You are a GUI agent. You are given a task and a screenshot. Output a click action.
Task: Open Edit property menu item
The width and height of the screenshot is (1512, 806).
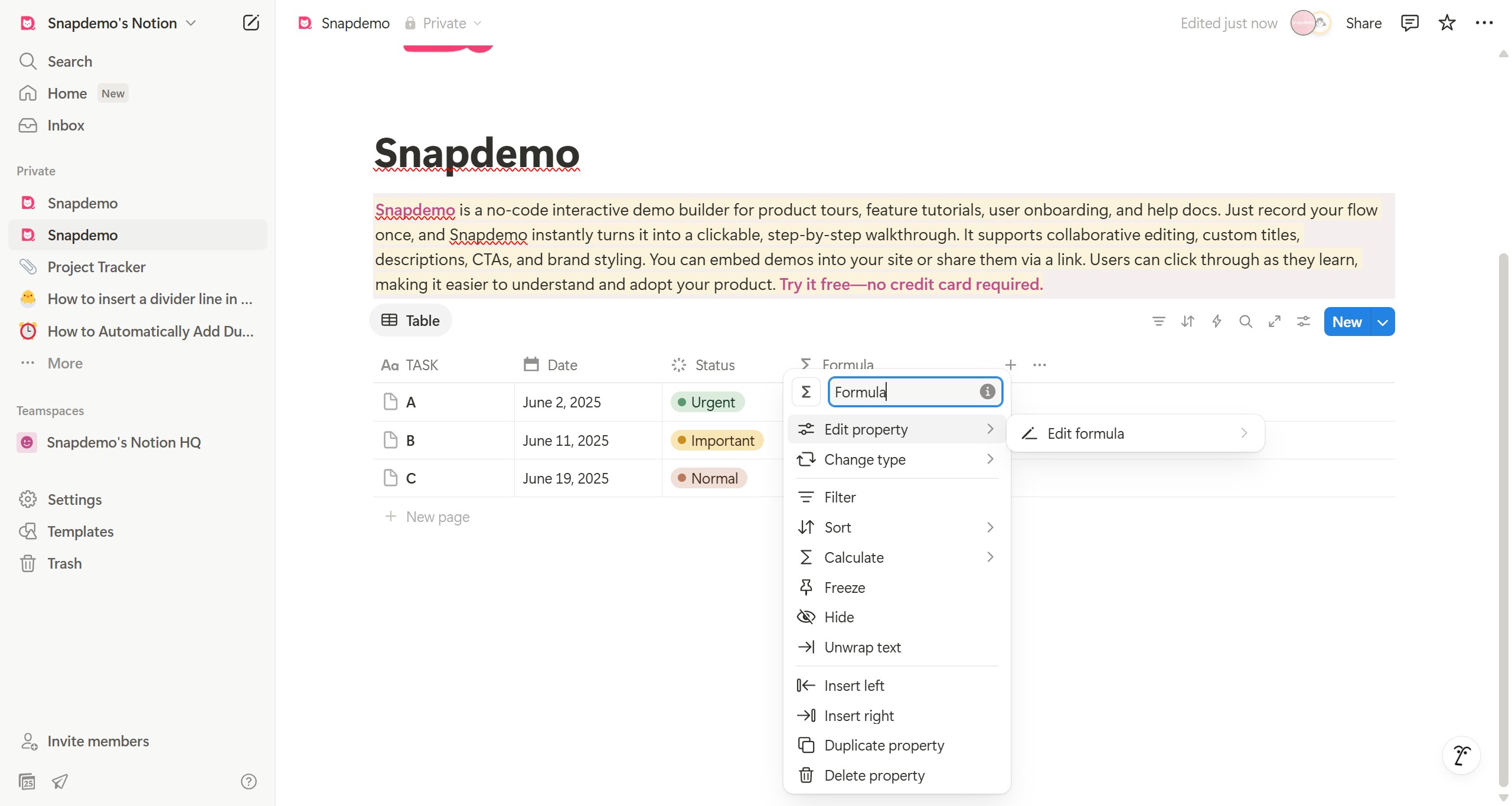click(x=897, y=429)
